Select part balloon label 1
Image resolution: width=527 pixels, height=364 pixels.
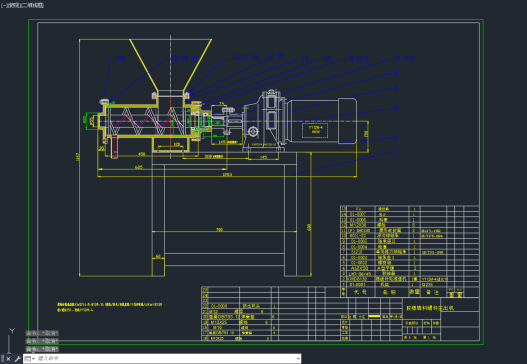(x=395, y=152)
